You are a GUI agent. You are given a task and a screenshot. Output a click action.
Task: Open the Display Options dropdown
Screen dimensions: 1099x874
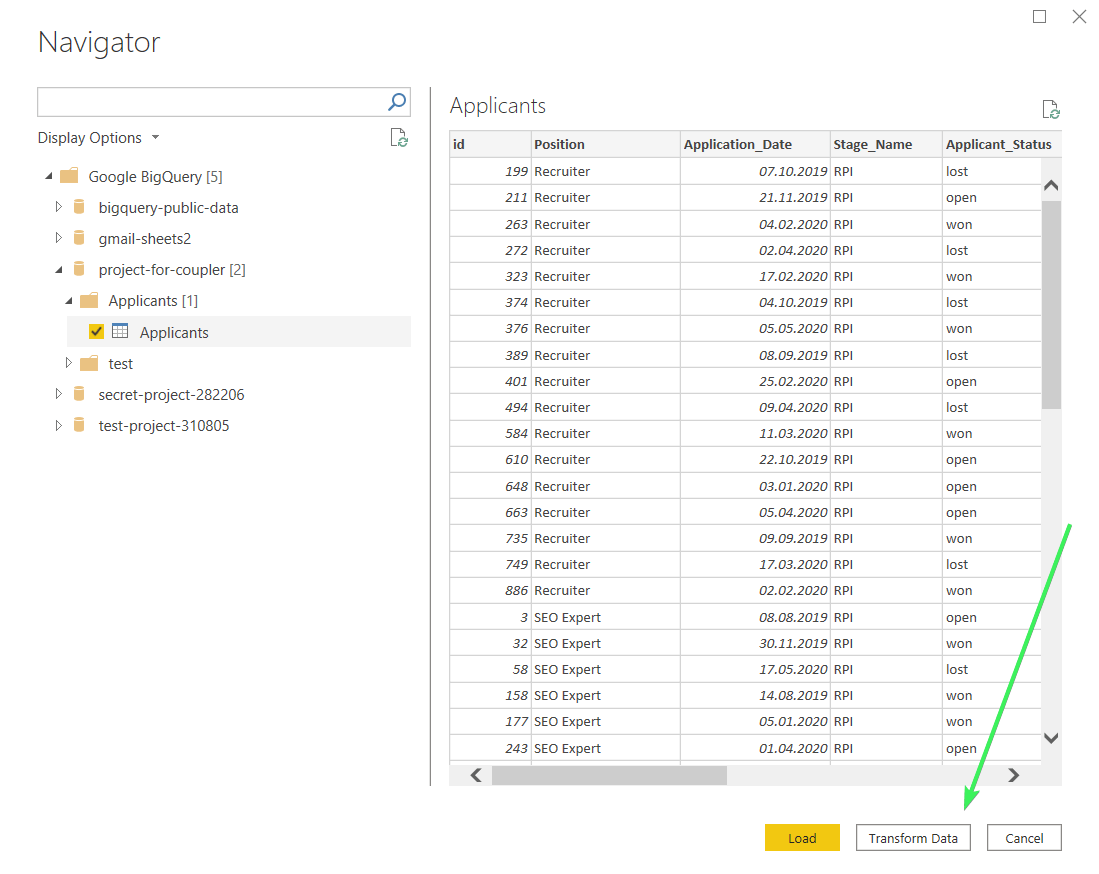pyautogui.click(x=99, y=137)
